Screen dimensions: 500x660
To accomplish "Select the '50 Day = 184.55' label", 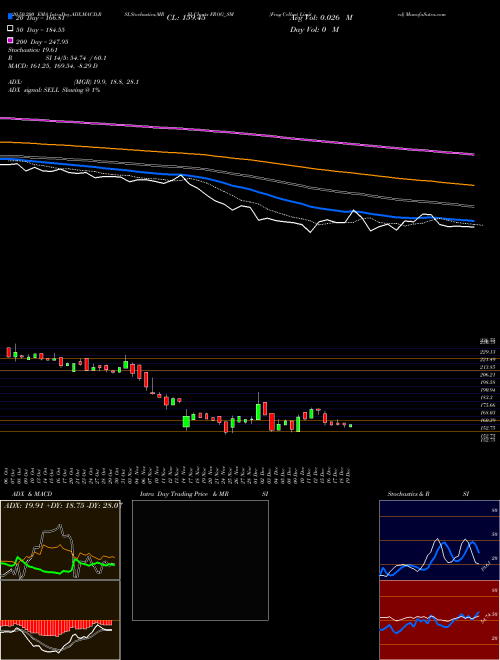I will 40,29.
